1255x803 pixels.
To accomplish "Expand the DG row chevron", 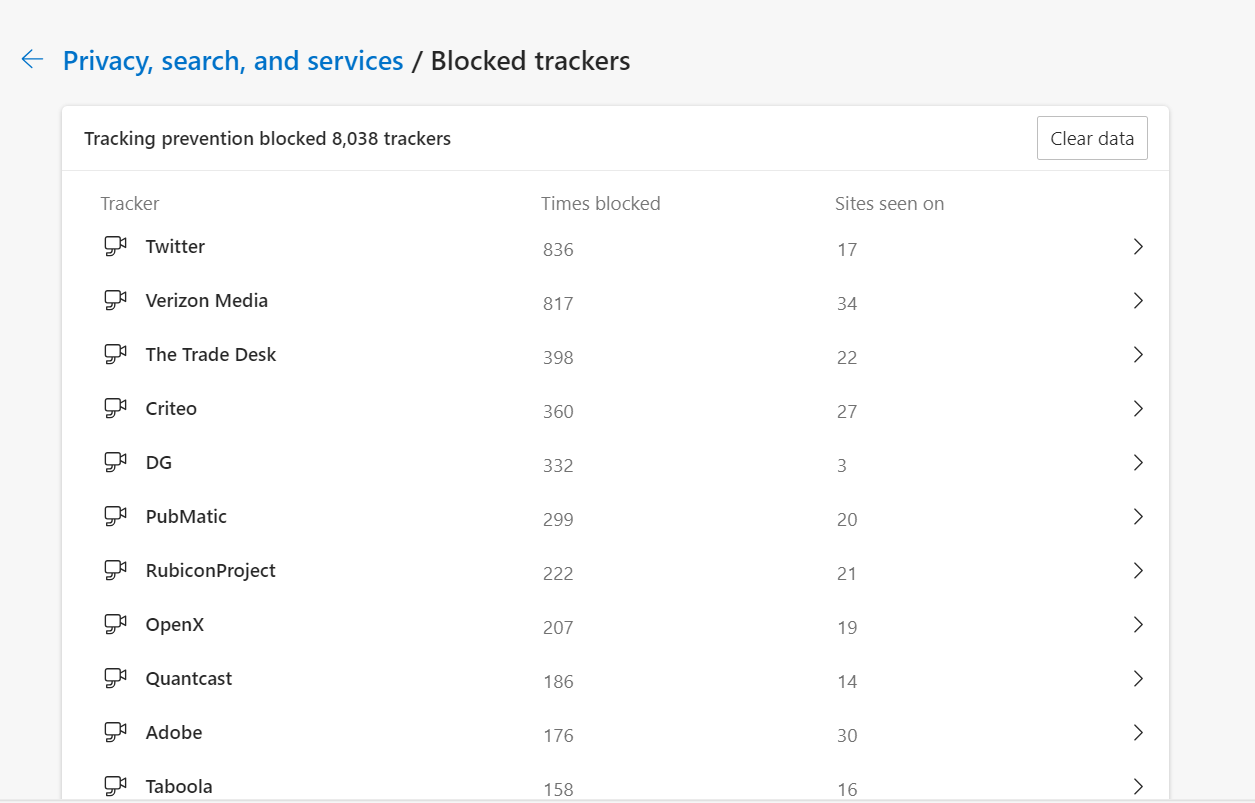I will pyautogui.click(x=1137, y=463).
